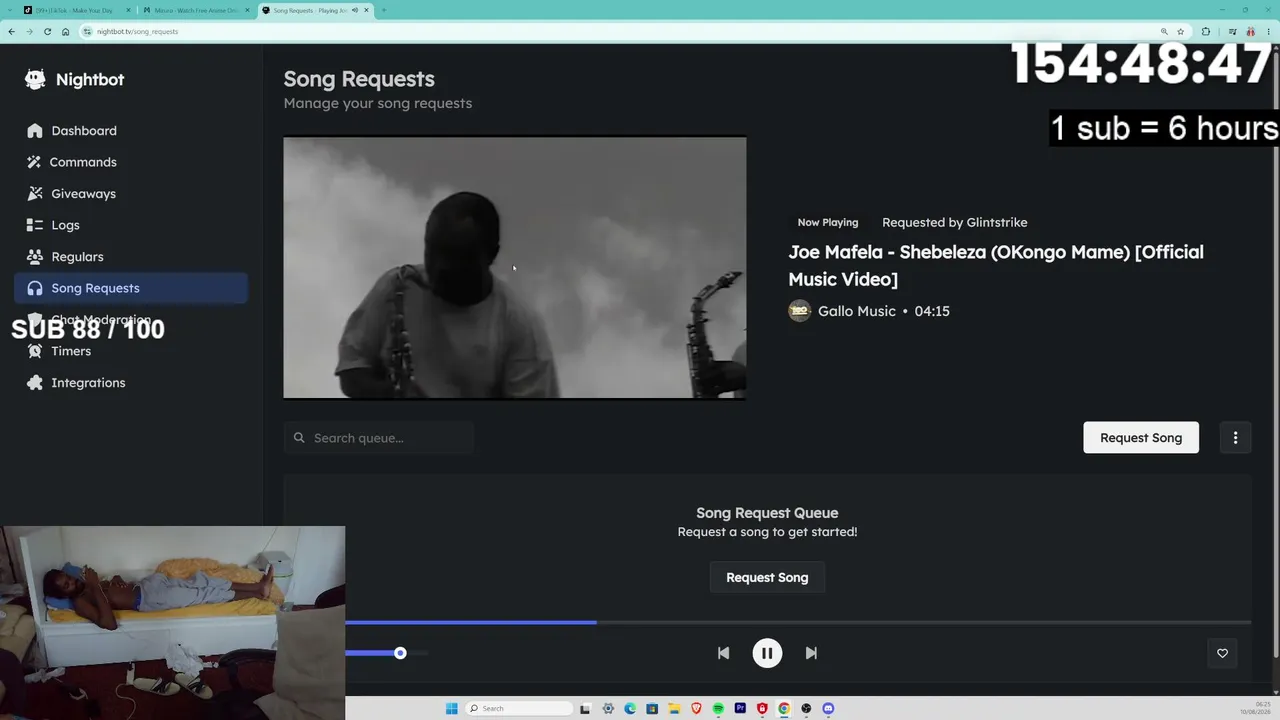Open Settings from the taskbar

tap(608, 709)
